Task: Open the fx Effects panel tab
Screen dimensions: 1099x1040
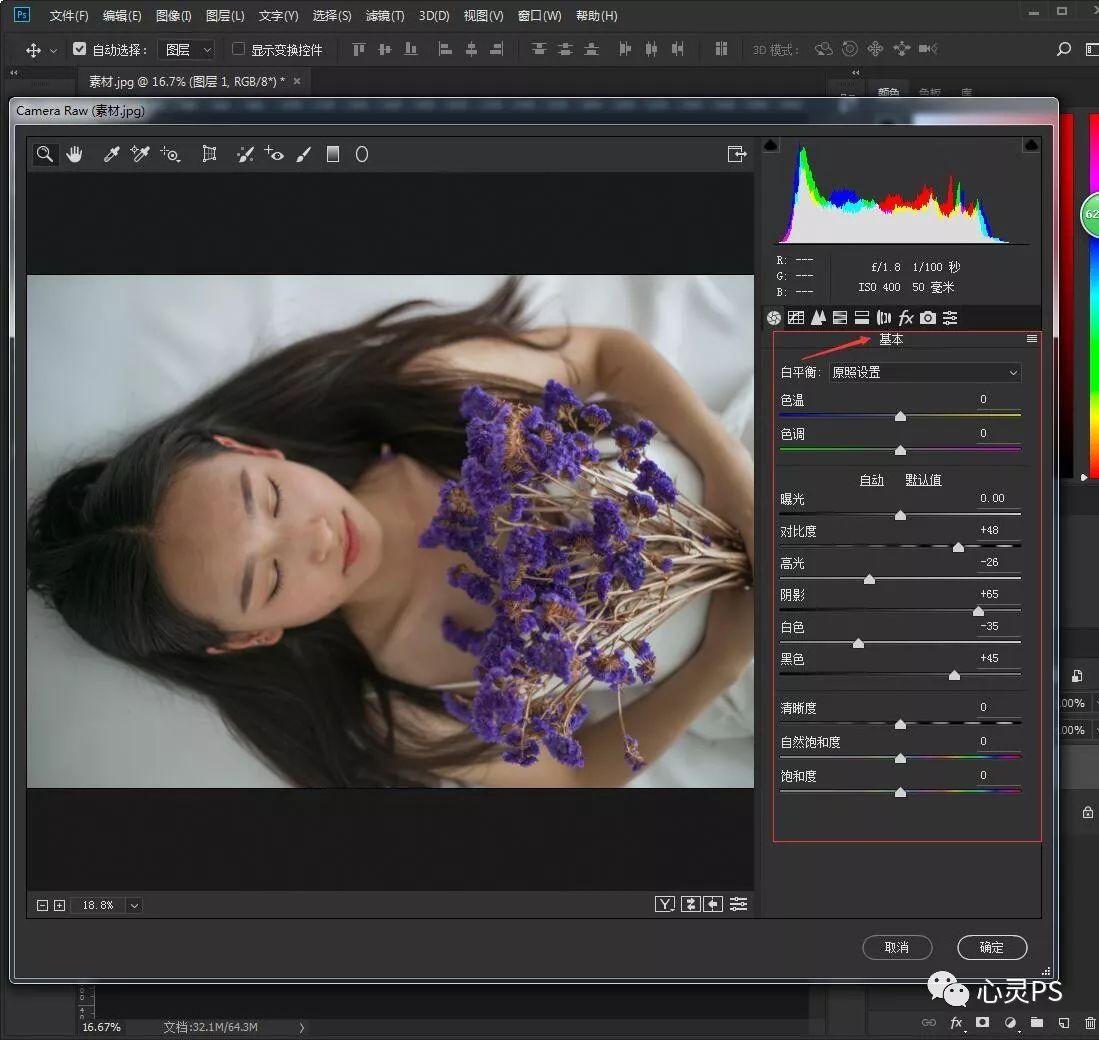Action: [x=906, y=318]
